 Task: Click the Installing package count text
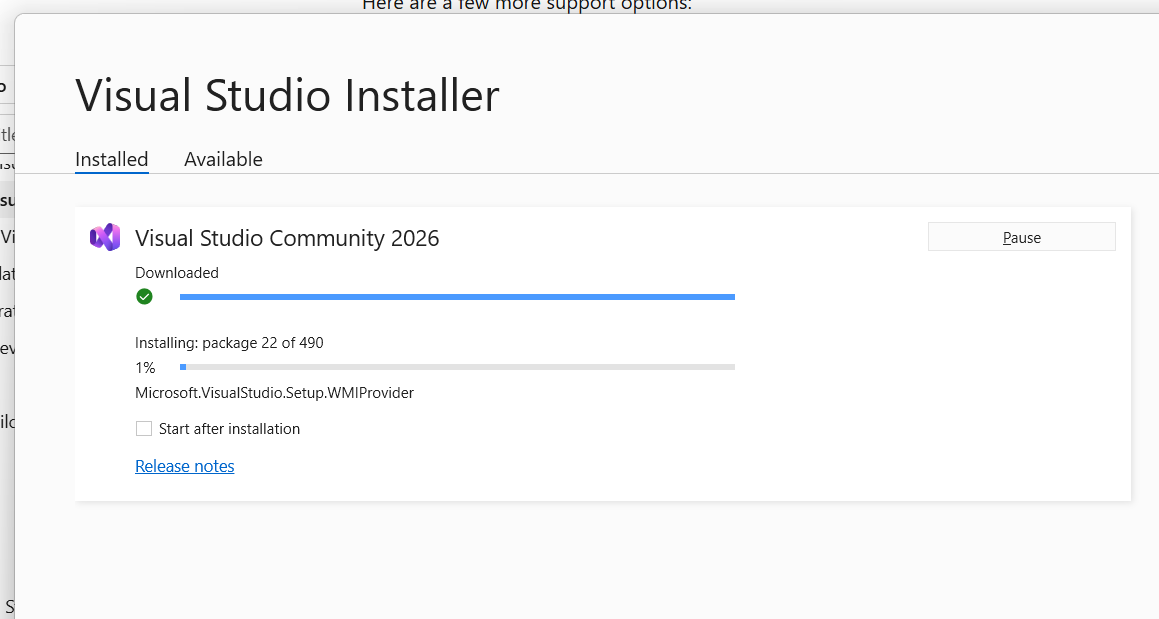[229, 342]
